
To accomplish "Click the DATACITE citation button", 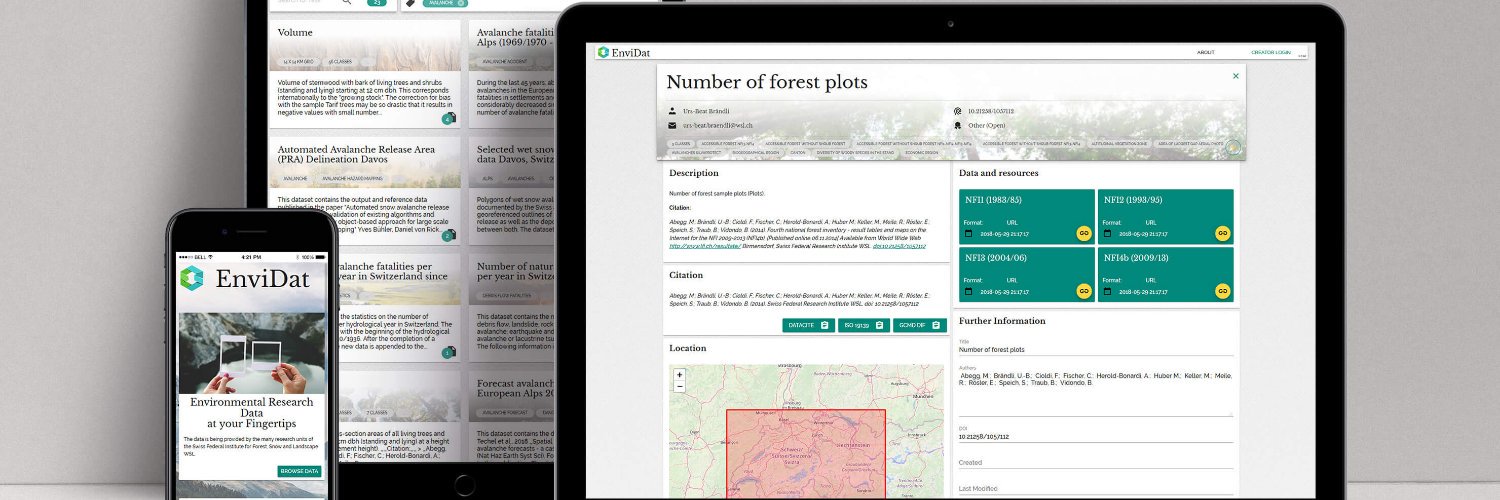I will [x=808, y=325].
